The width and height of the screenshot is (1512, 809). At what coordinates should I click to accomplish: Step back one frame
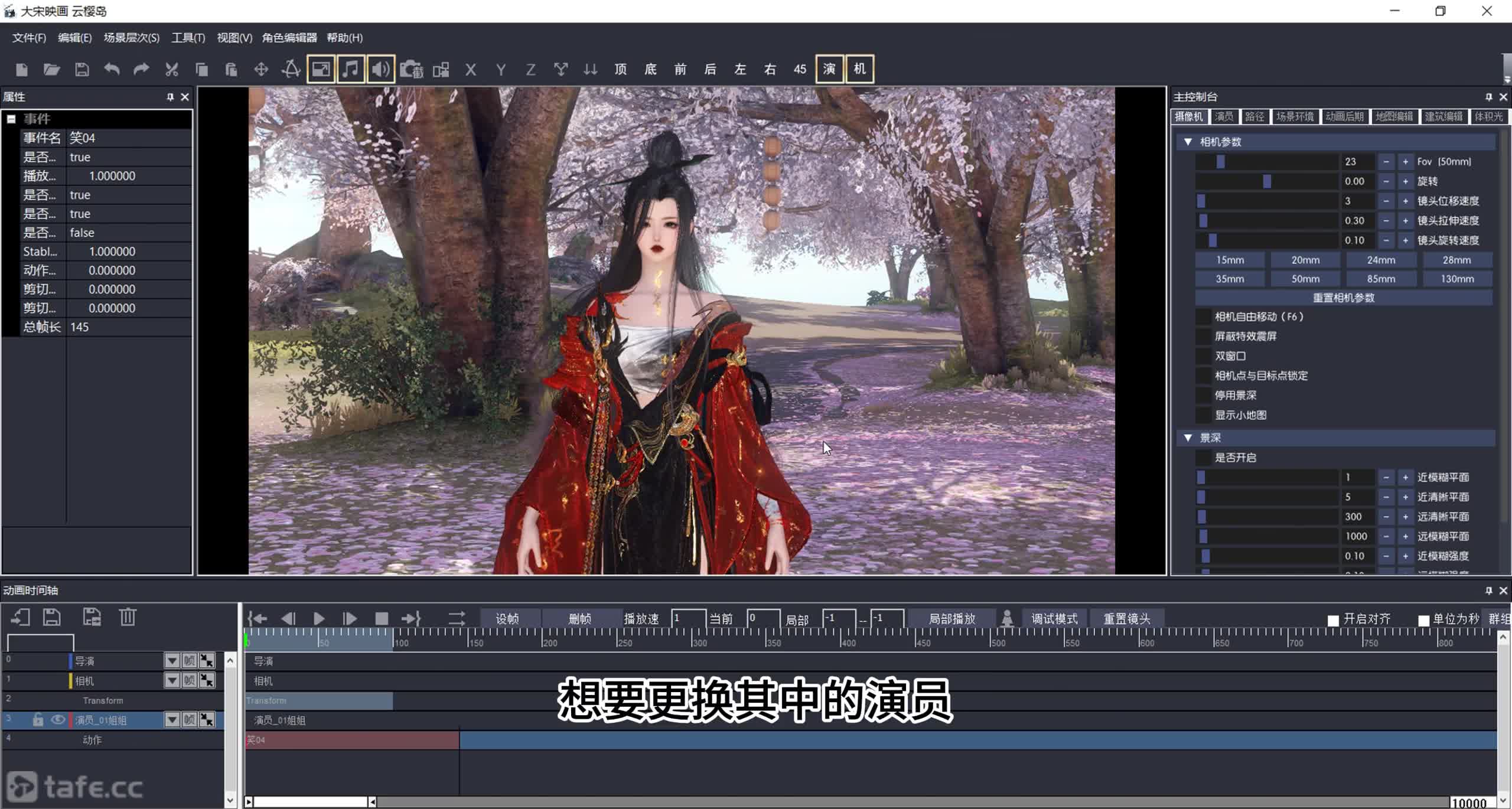(288, 619)
